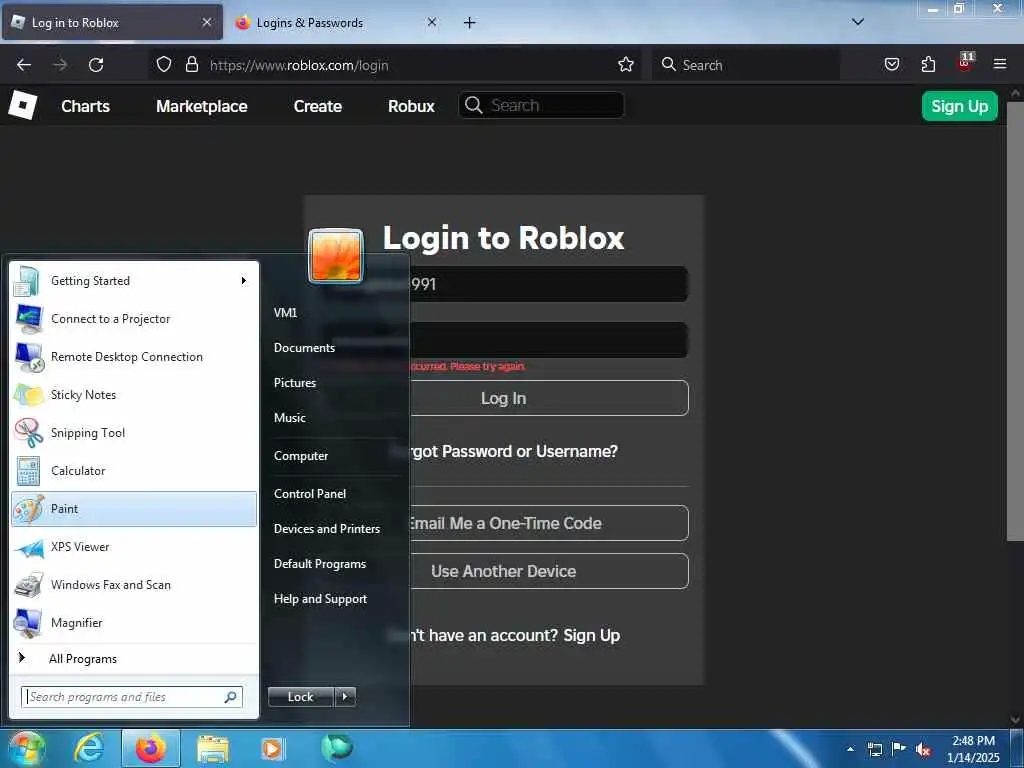Open Firefox hamburger menu

pyautogui.click(x=1000, y=64)
